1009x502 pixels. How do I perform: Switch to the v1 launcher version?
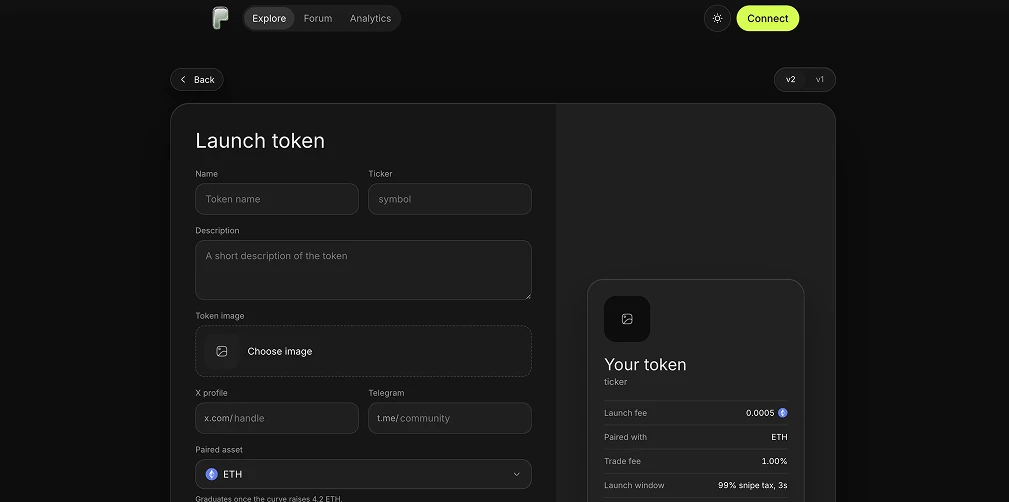click(x=820, y=80)
